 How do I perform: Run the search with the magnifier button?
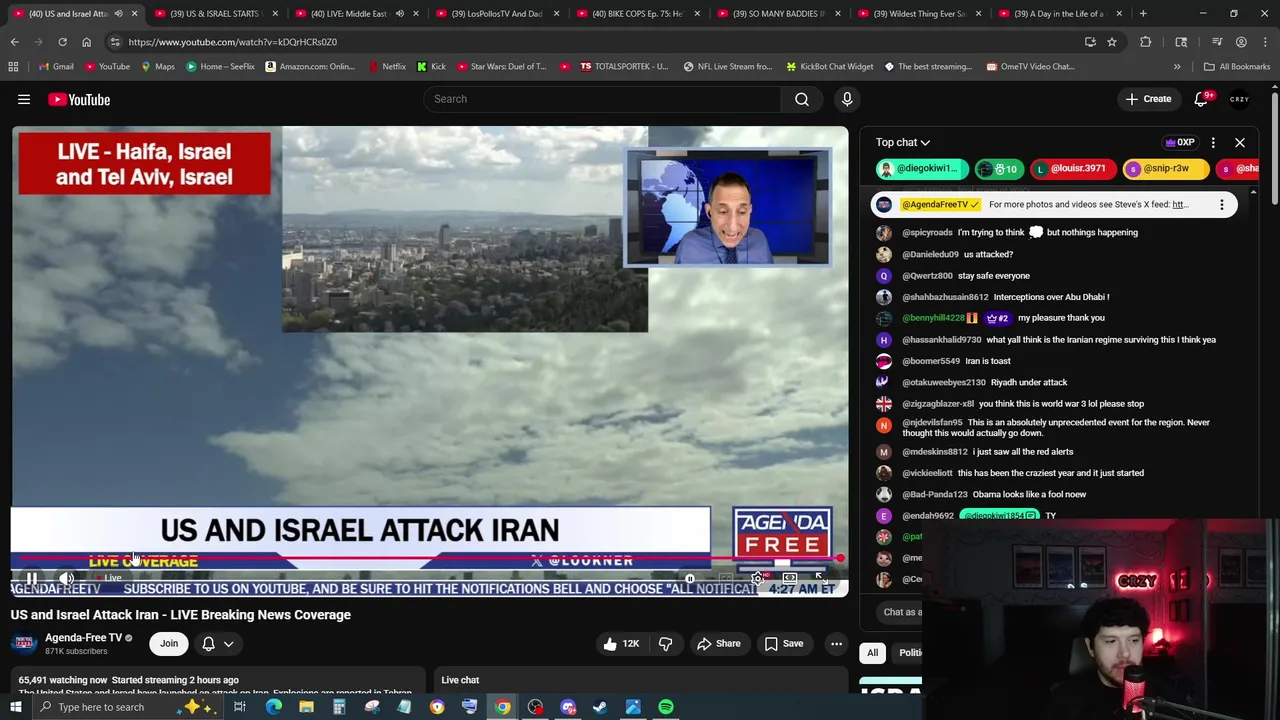pos(802,99)
